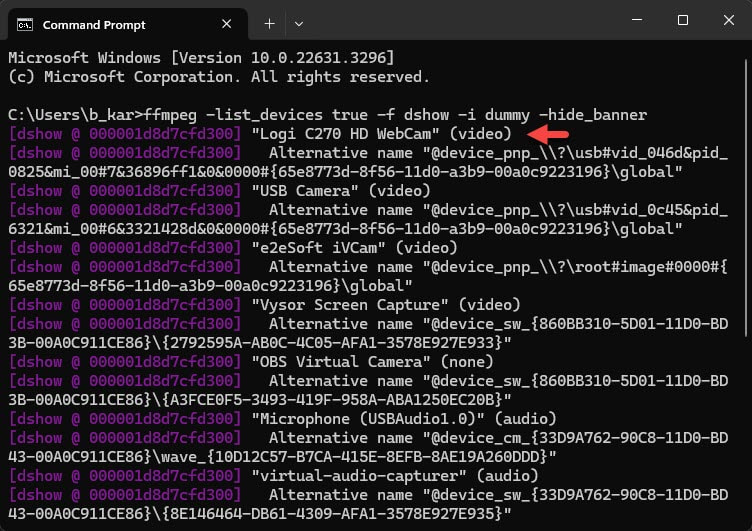Viewport: 752px width, 531px height.
Task: Click the Windows version line text
Action: [201, 58]
